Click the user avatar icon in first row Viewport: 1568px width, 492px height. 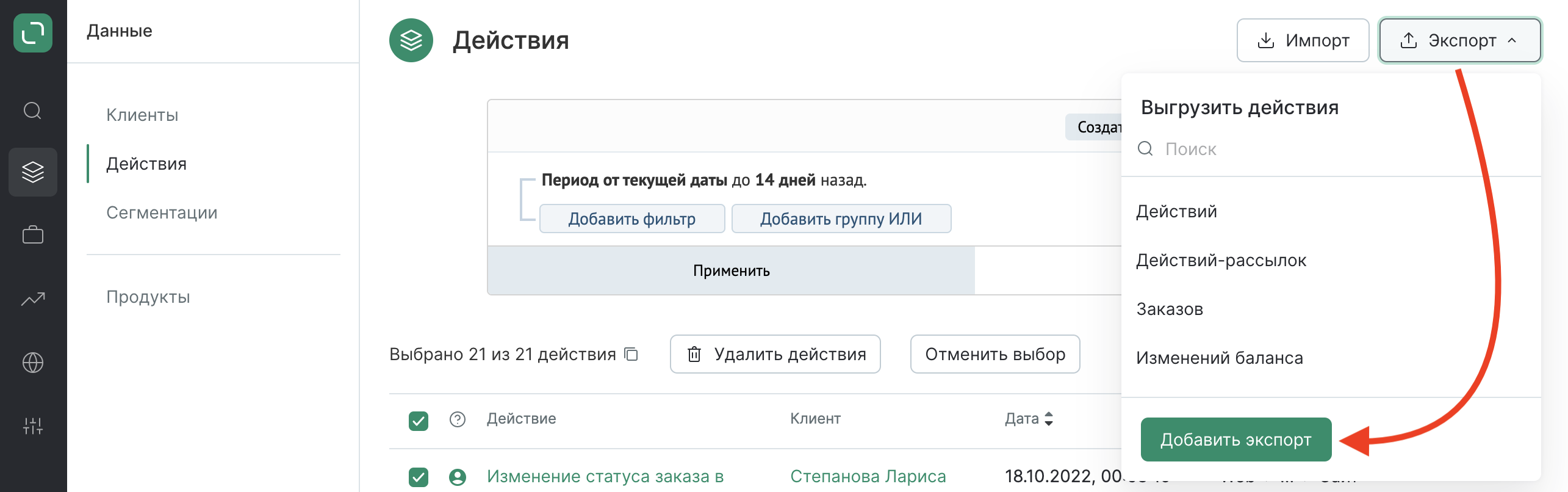458,477
